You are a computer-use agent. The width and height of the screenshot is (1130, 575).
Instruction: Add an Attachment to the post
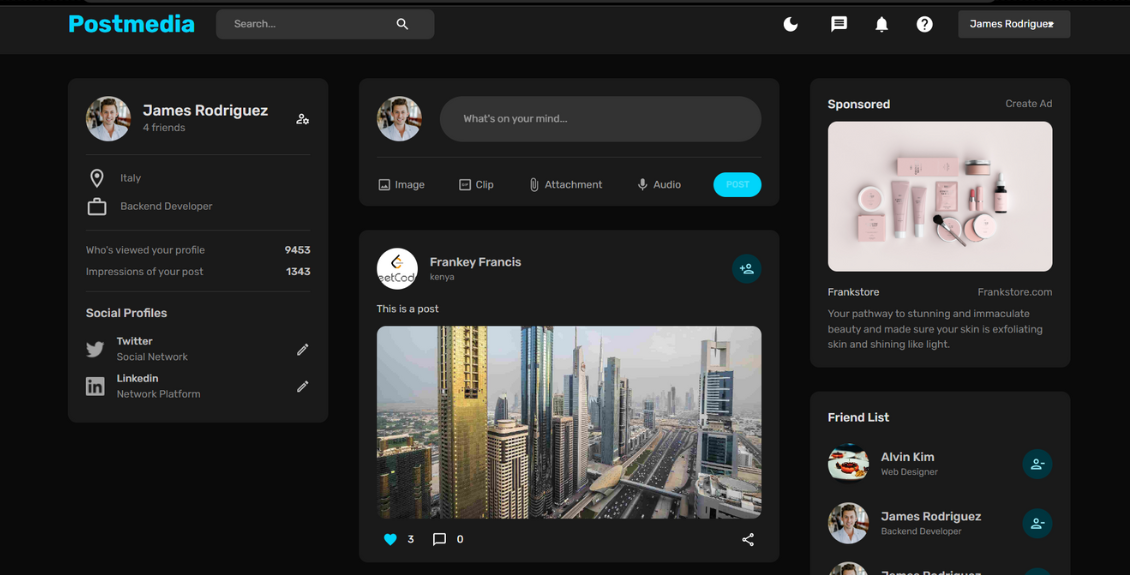565,185
